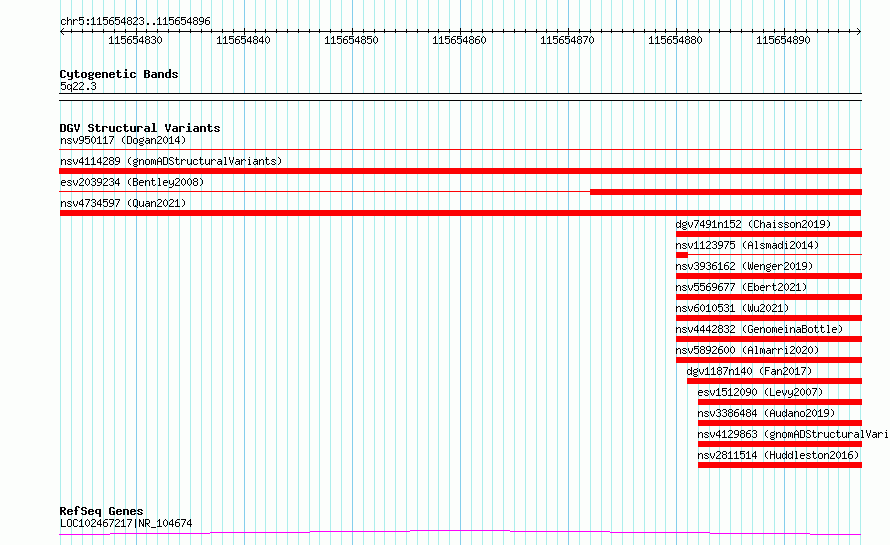
Task: Click ruler position 115654880
Action: 675,40
